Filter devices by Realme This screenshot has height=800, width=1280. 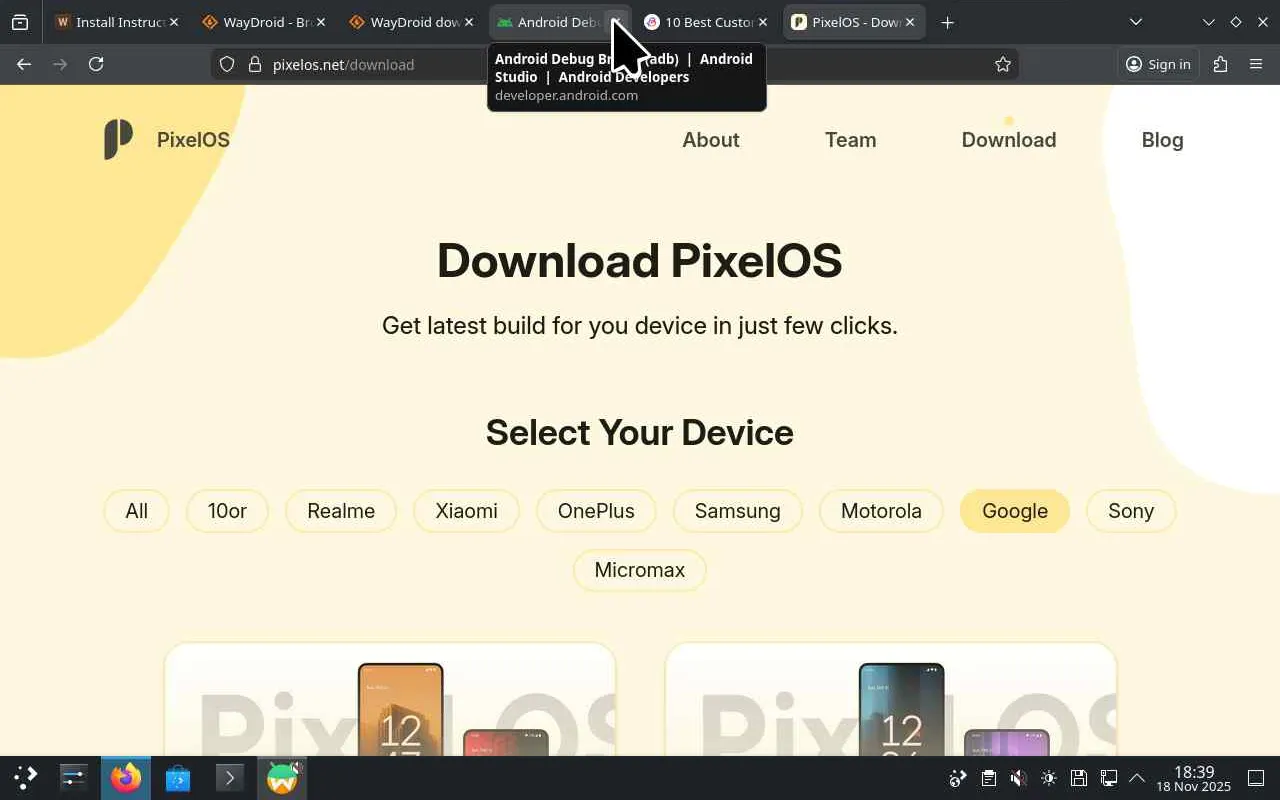(x=341, y=511)
